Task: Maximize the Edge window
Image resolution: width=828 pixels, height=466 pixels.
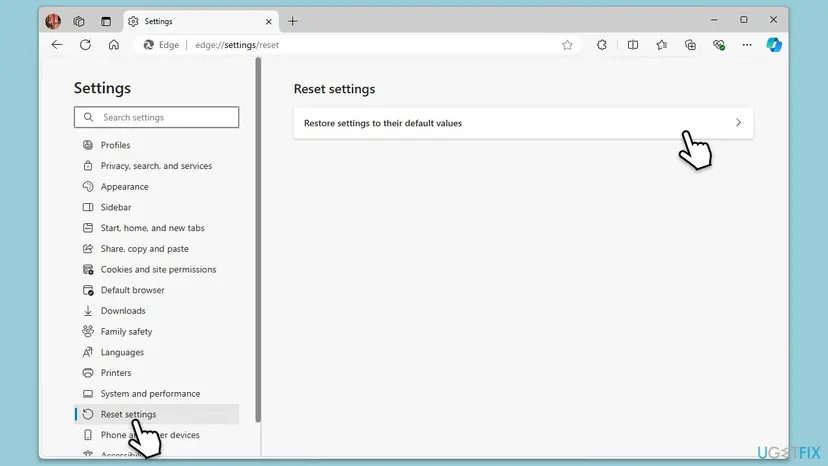Action: pyautogui.click(x=744, y=20)
